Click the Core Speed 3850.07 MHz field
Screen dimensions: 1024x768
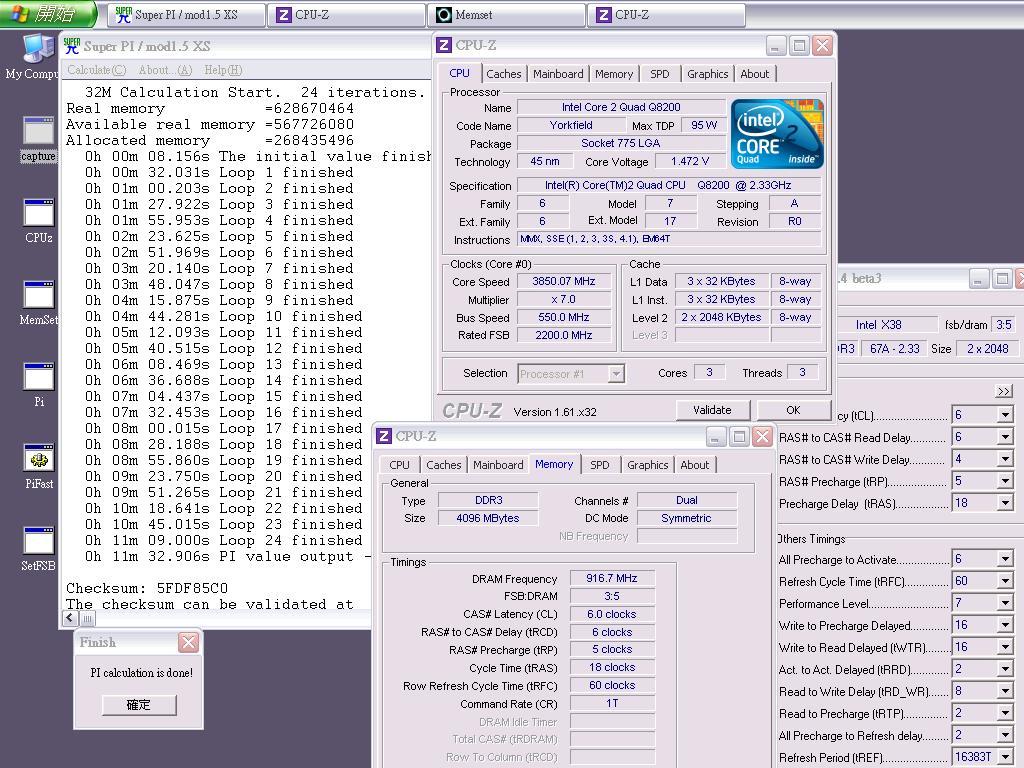pyautogui.click(x=564, y=281)
